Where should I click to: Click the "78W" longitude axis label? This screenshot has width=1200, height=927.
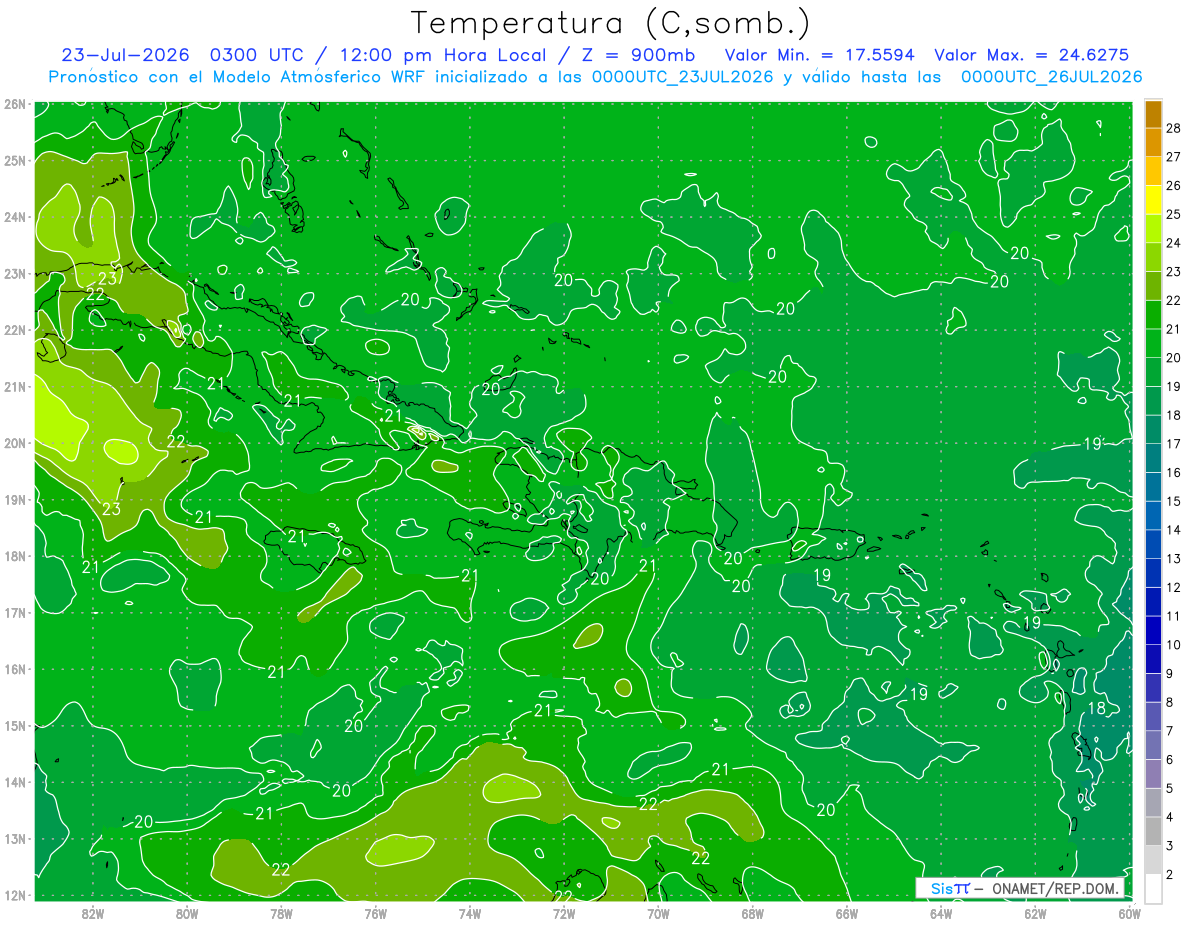click(281, 913)
